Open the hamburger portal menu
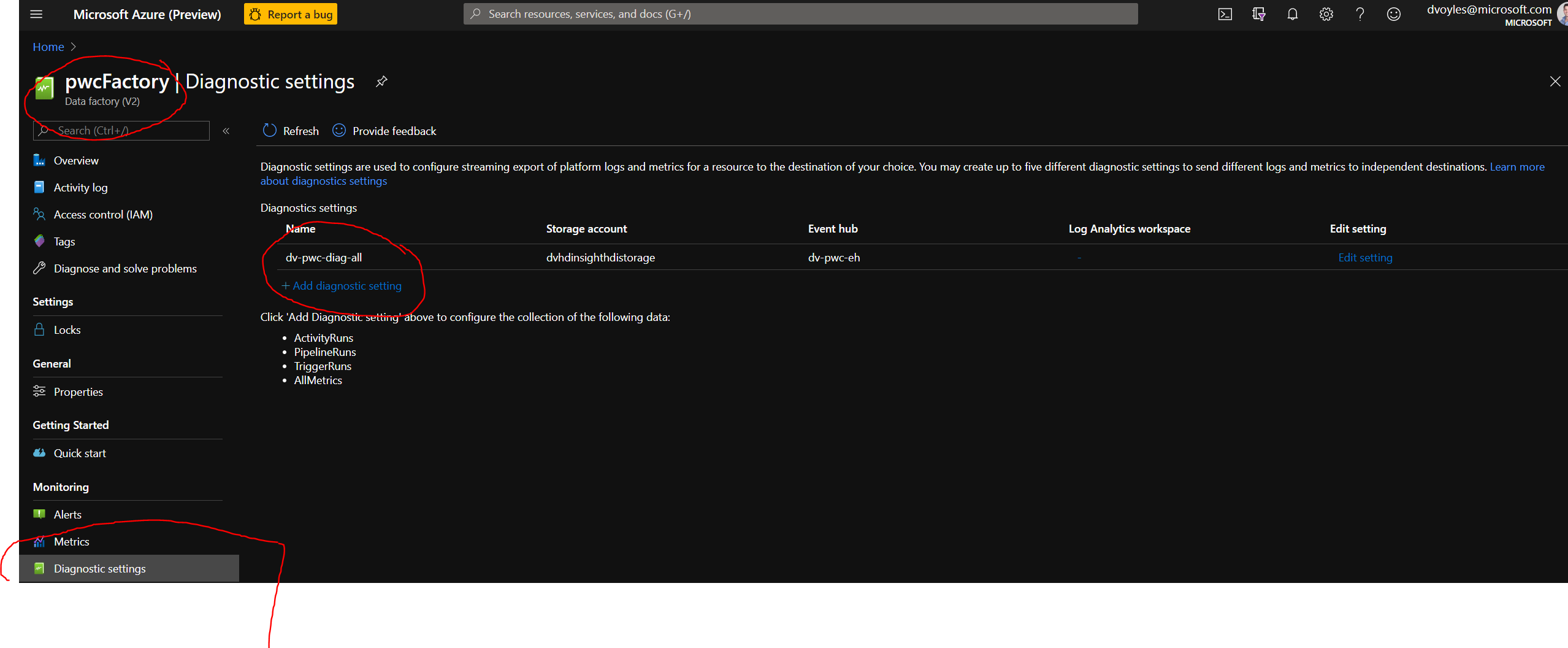 point(36,14)
